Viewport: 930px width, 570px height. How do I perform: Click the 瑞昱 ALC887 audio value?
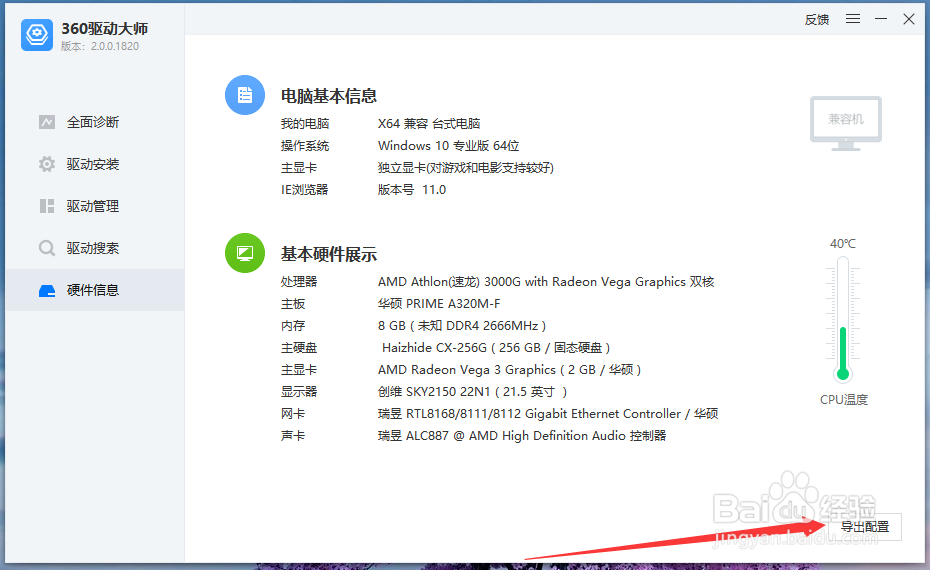522,436
